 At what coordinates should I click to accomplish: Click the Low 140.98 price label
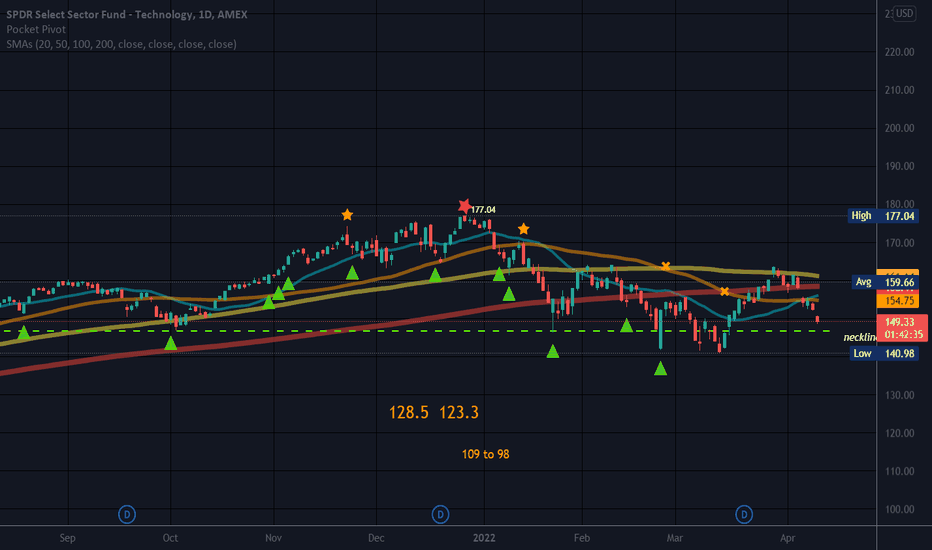[885, 353]
